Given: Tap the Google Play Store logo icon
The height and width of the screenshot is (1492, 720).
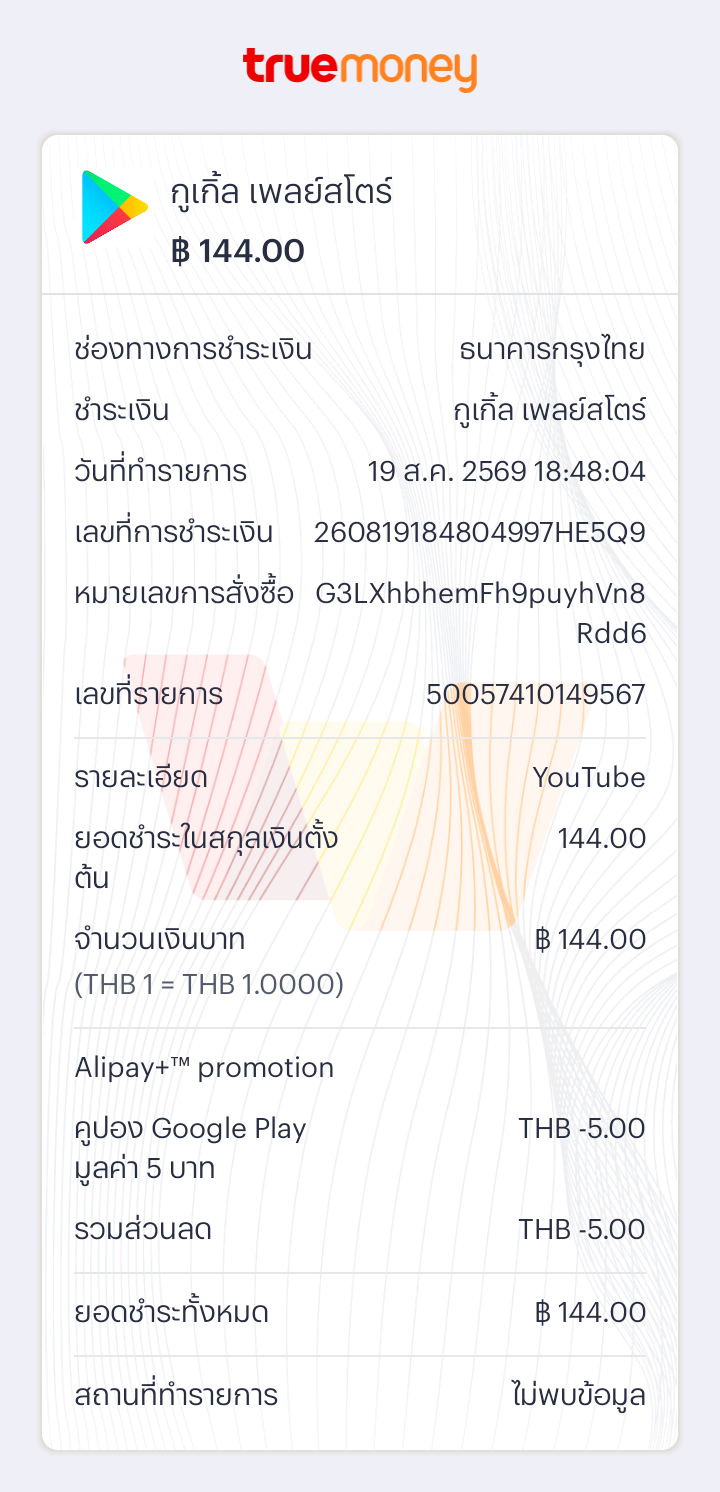Looking at the screenshot, I should click(x=114, y=207).
